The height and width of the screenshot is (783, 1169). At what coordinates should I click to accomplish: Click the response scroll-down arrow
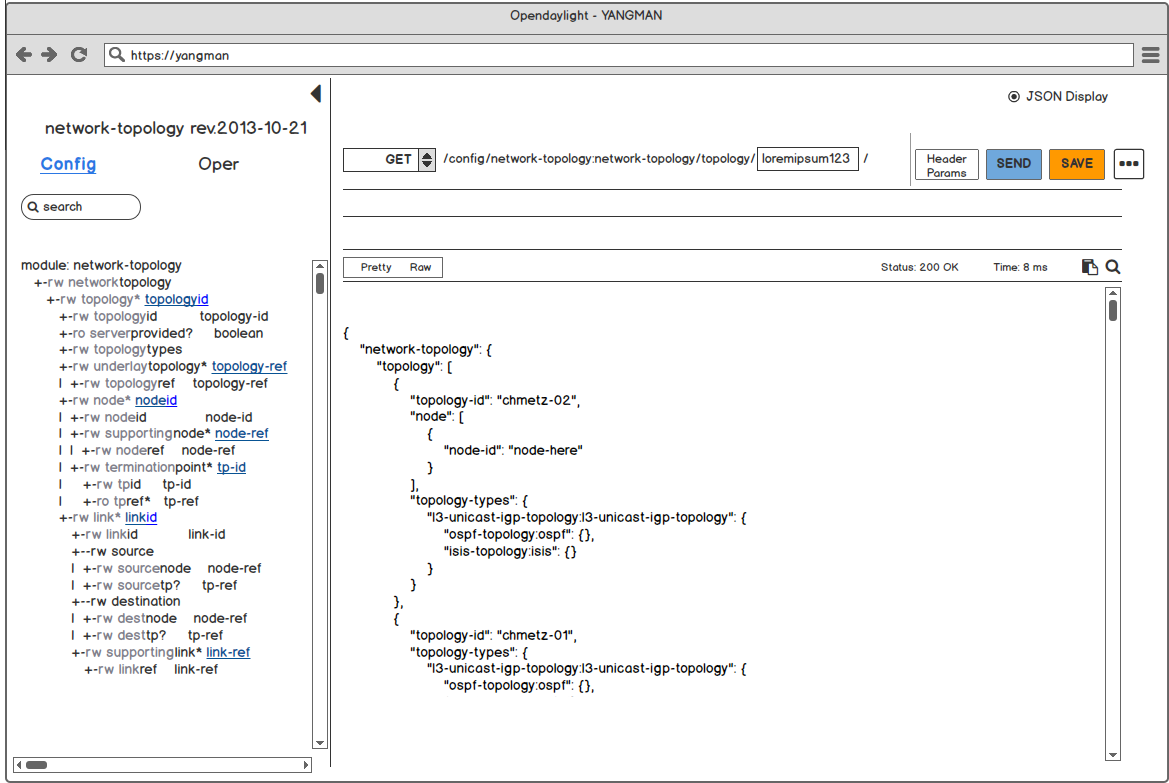click(1112, 755)
